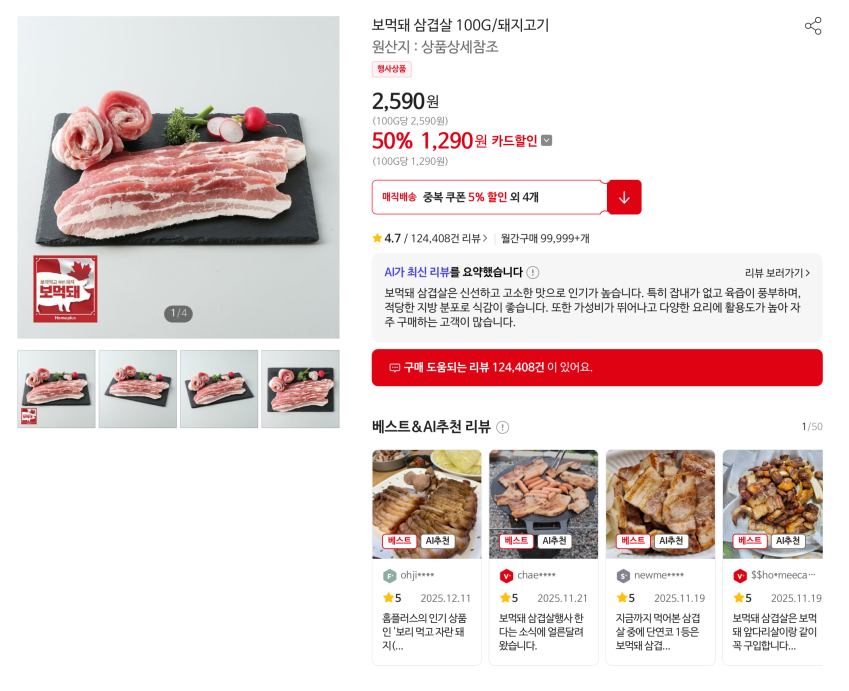Open review by ohji**** with pork photo
849x691 pixels.
pyautogui.click(x=427, y=557)
